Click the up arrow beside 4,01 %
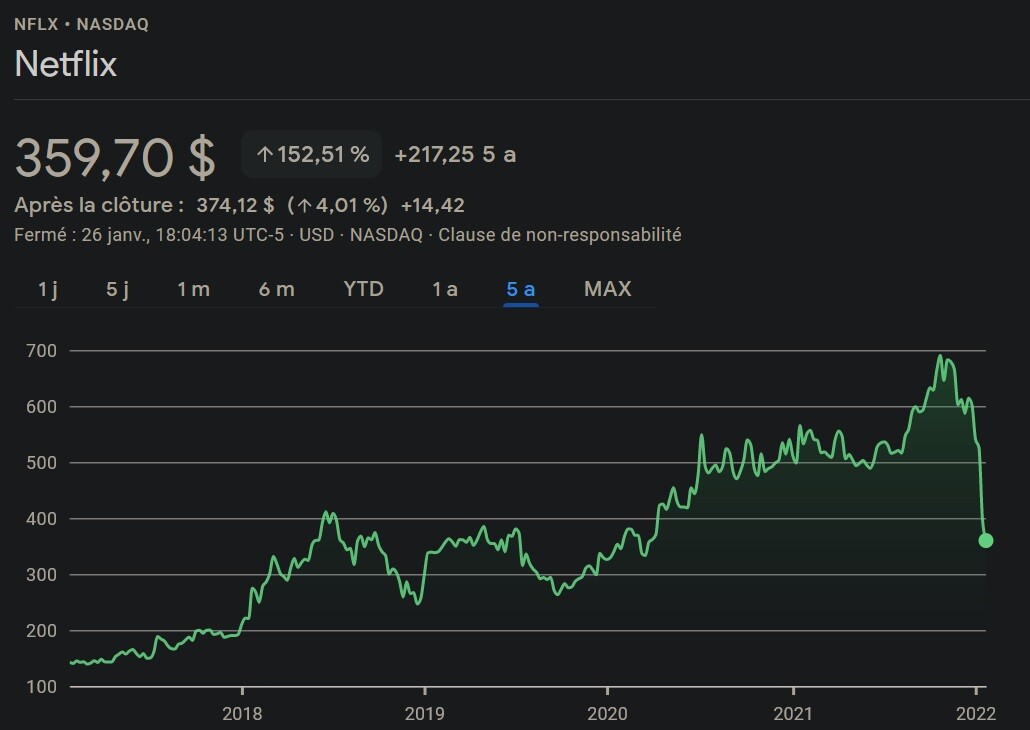Screen dimensions: 1030x730 click(x=305, y=206)
